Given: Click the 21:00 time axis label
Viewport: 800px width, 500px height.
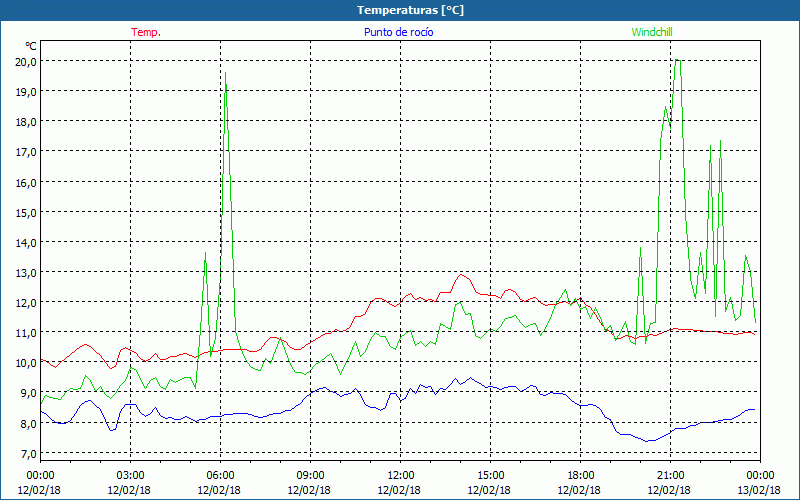Looking at the screenshot, I should point(670,476).
